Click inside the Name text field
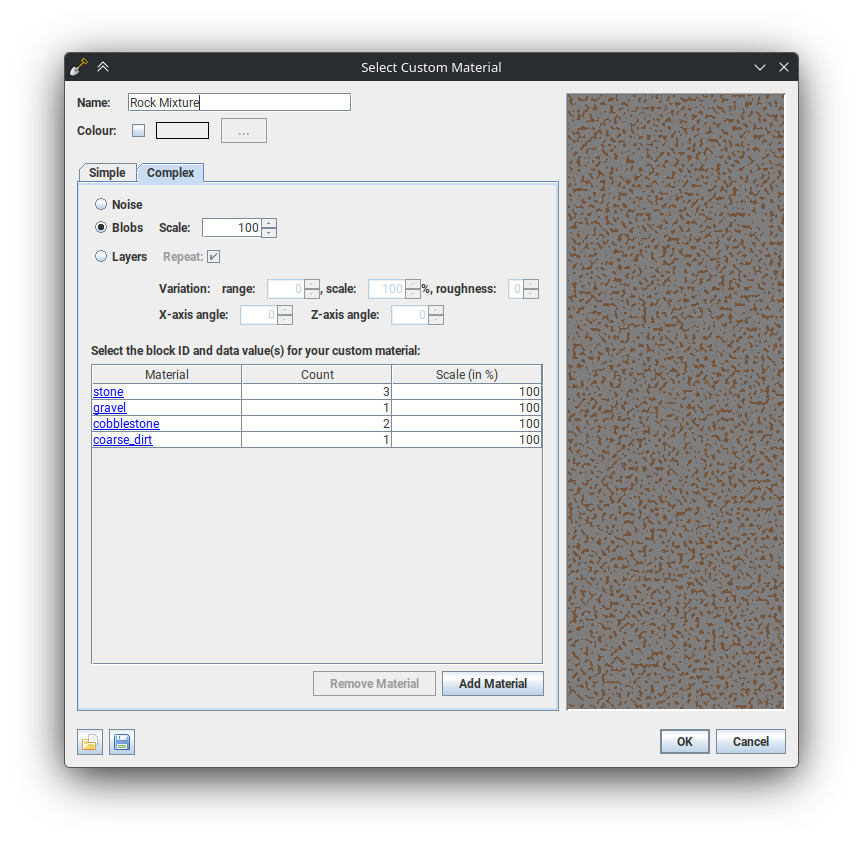The width and height of the screenshot is (863, 844). pyautogui.click(x=238, y=101)
